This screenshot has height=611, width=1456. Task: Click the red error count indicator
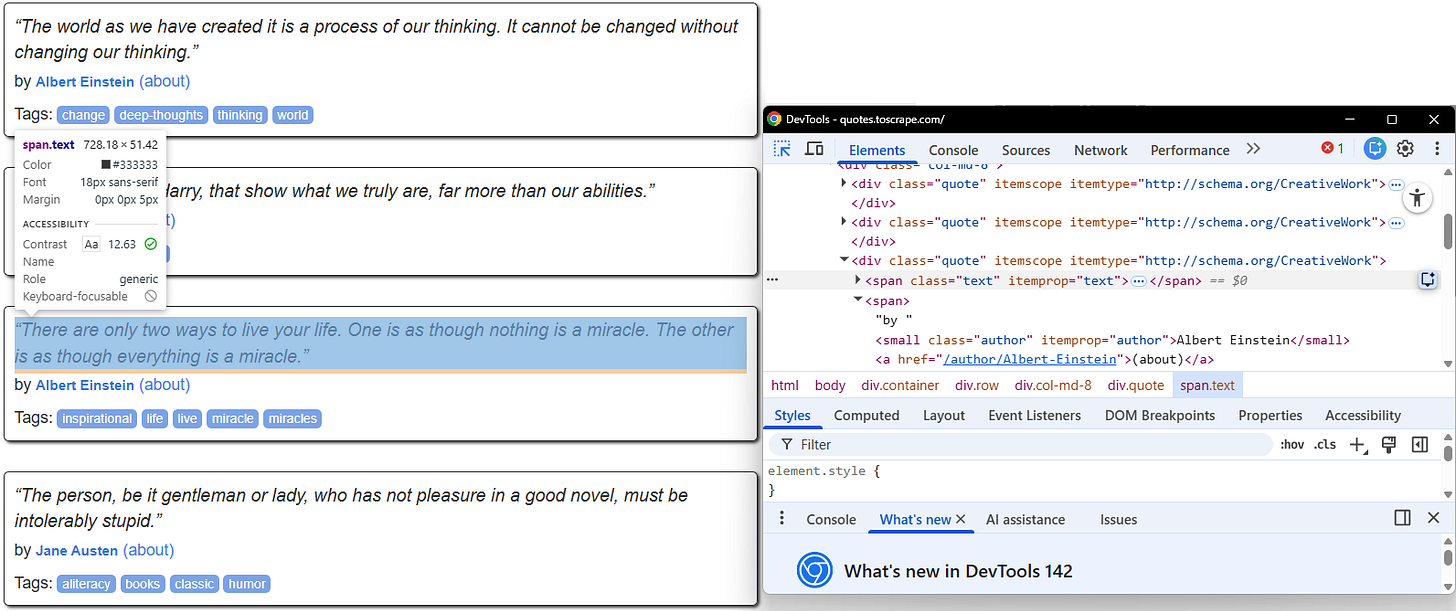tap(1333, 148)
